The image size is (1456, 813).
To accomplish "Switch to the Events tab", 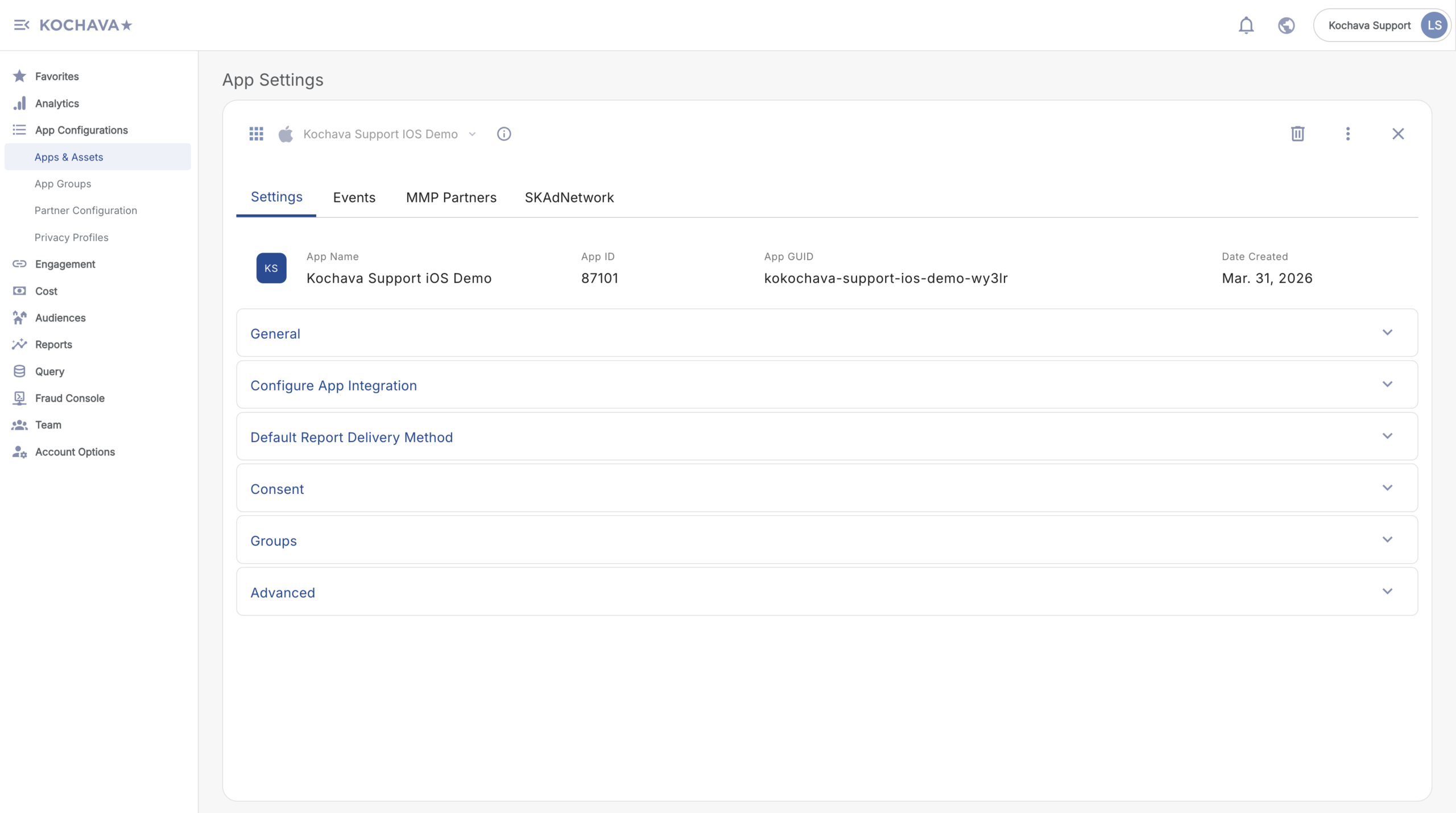I will [354, 197].
